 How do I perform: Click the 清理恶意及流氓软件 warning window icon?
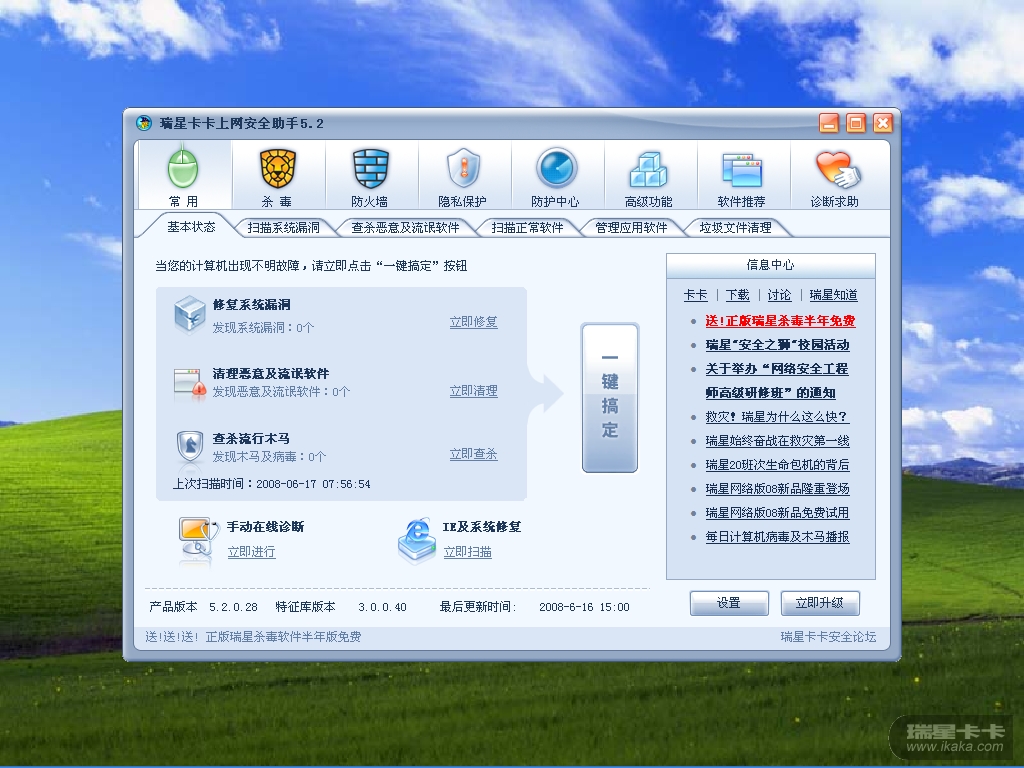click(x=190, y=384)
